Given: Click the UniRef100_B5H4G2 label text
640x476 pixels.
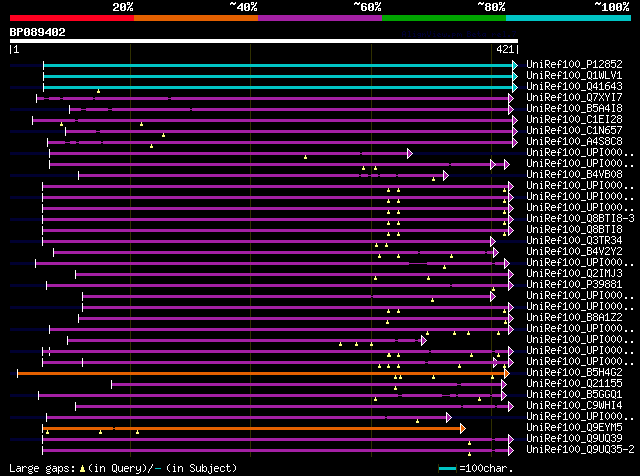Looking at the screenshot, I should [574, 373].
